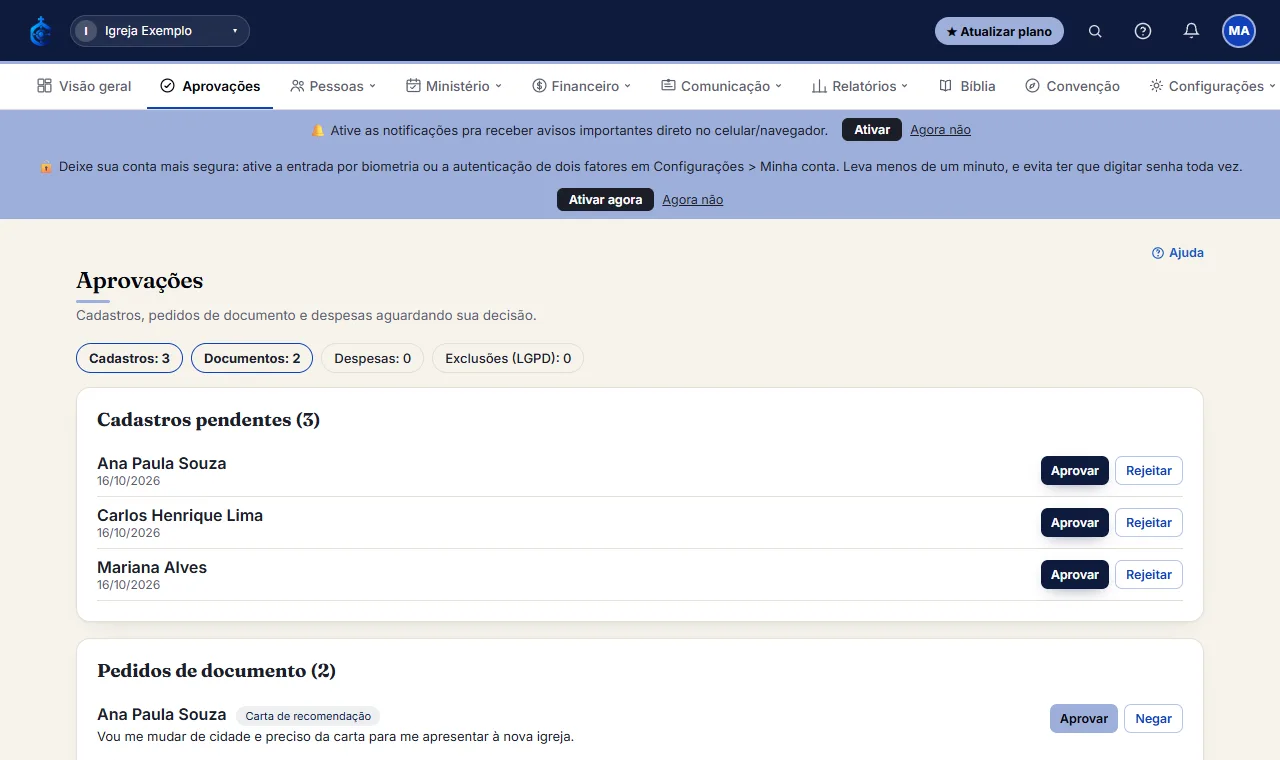Click the Convenção compass icon

(x=1032, y=86)
